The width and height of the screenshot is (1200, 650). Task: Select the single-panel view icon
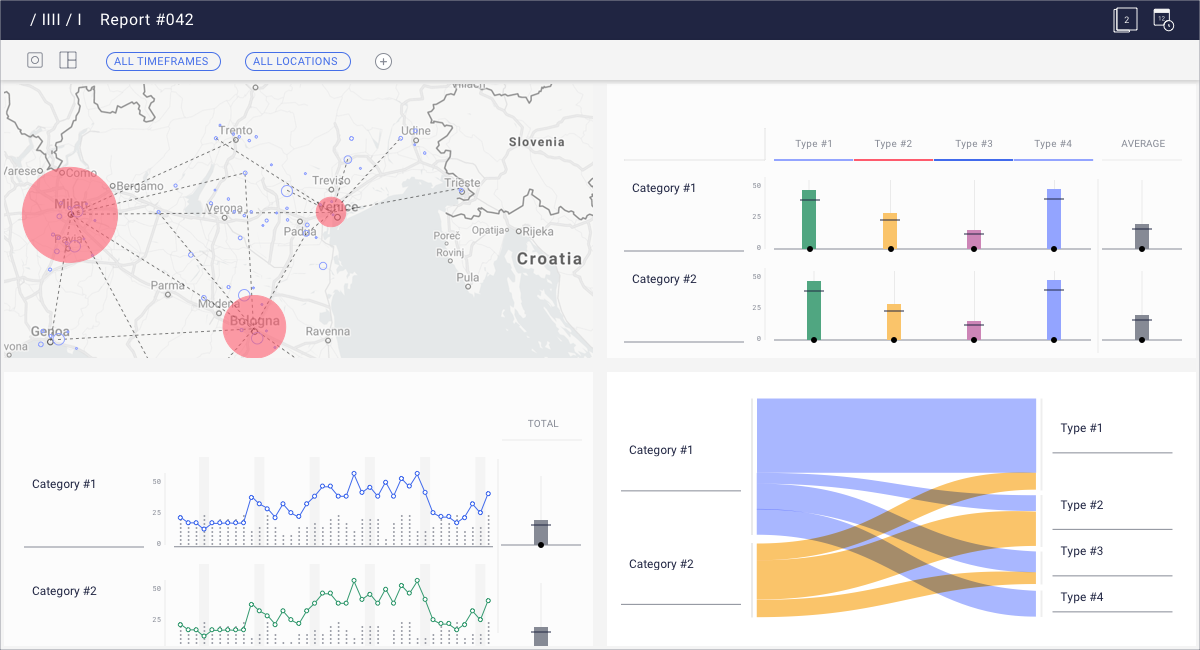click(35, 60)
